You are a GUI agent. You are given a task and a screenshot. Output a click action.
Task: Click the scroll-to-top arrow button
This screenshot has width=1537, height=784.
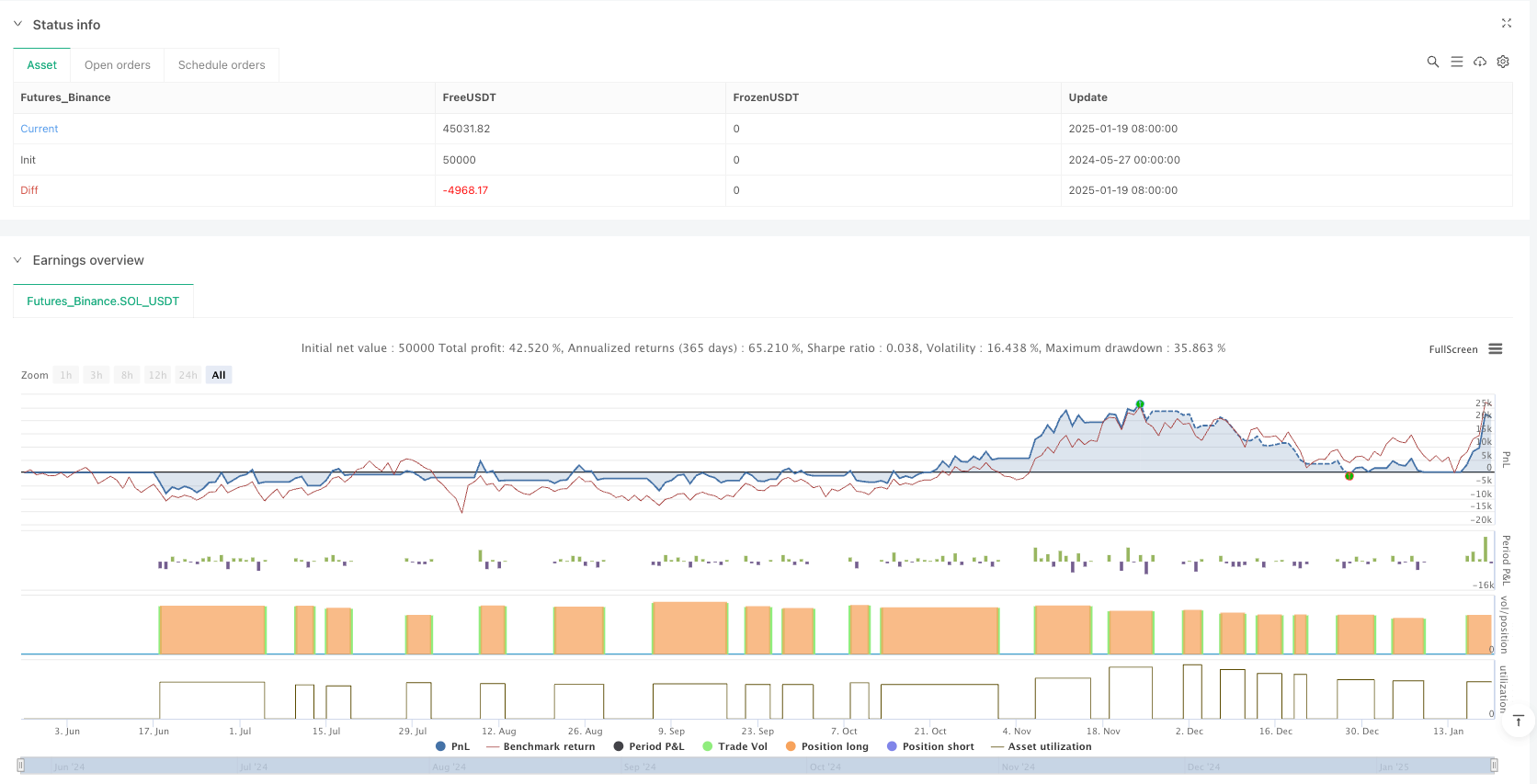pyautogui.click(x=1519, y=721)
